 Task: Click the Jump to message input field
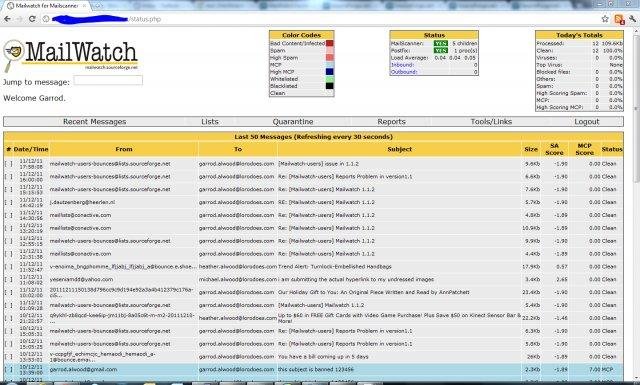pos(108,80)
